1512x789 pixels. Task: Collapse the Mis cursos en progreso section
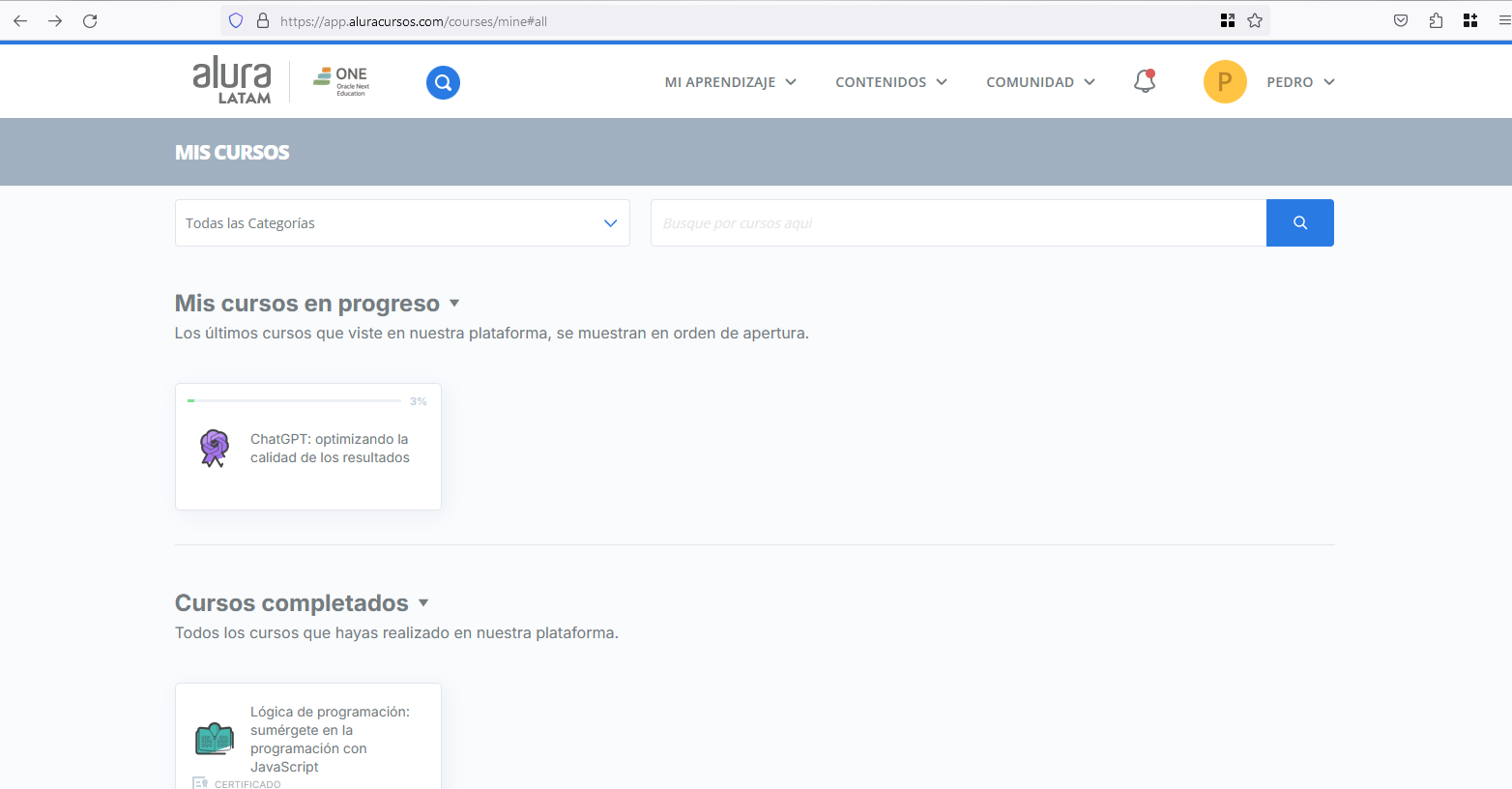454,304
